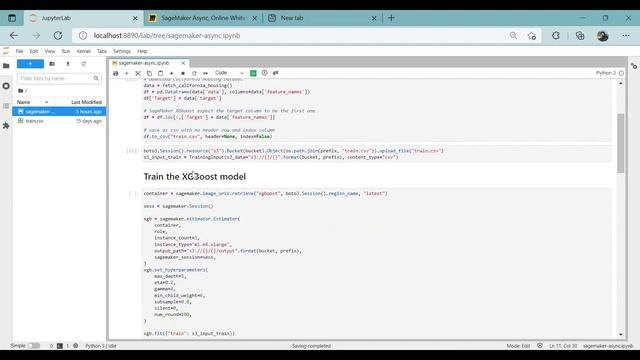
Task: Open the Table of Contents sidebar icon
Action: pos(6,106)
